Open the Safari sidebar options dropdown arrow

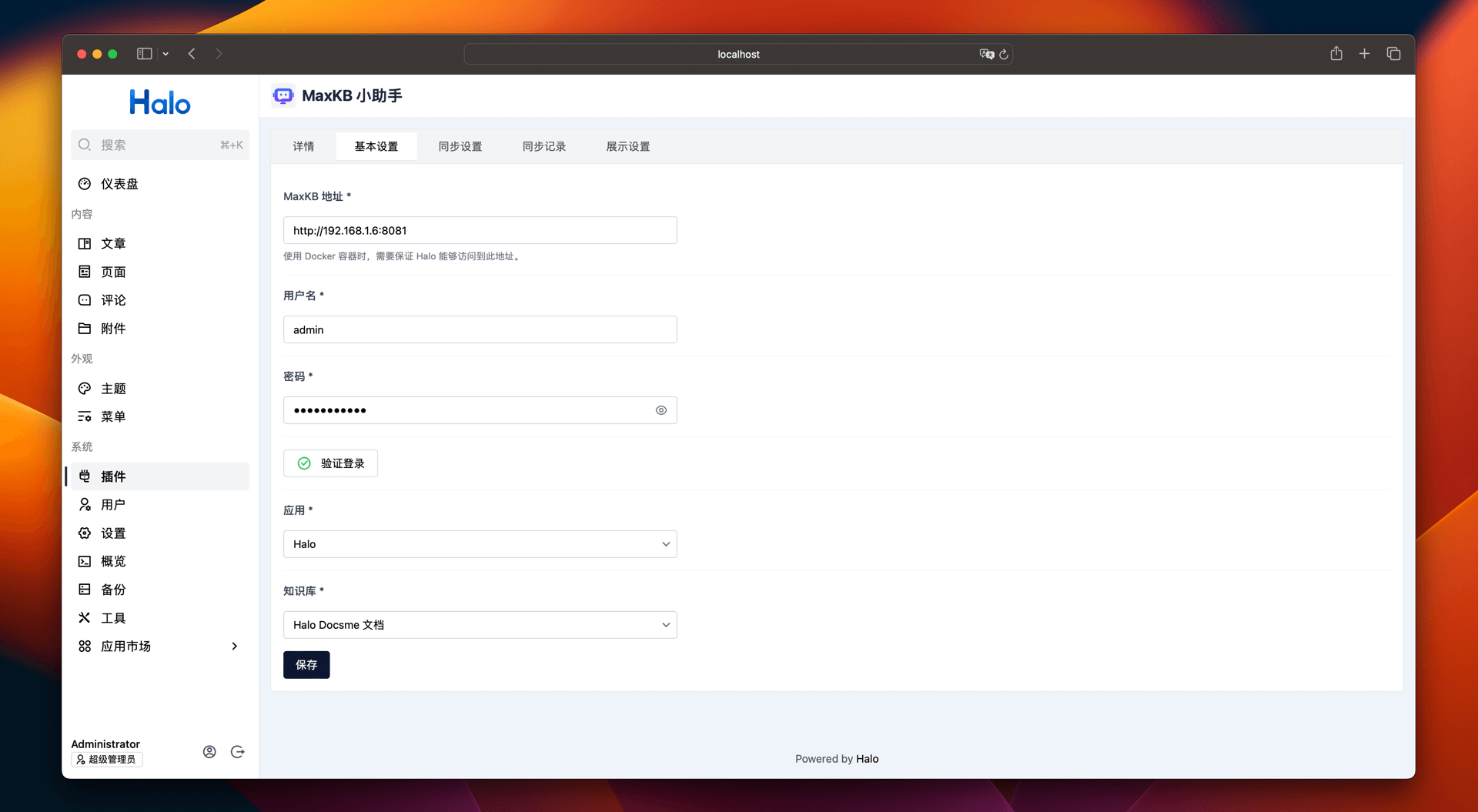(x=166, y=54)
